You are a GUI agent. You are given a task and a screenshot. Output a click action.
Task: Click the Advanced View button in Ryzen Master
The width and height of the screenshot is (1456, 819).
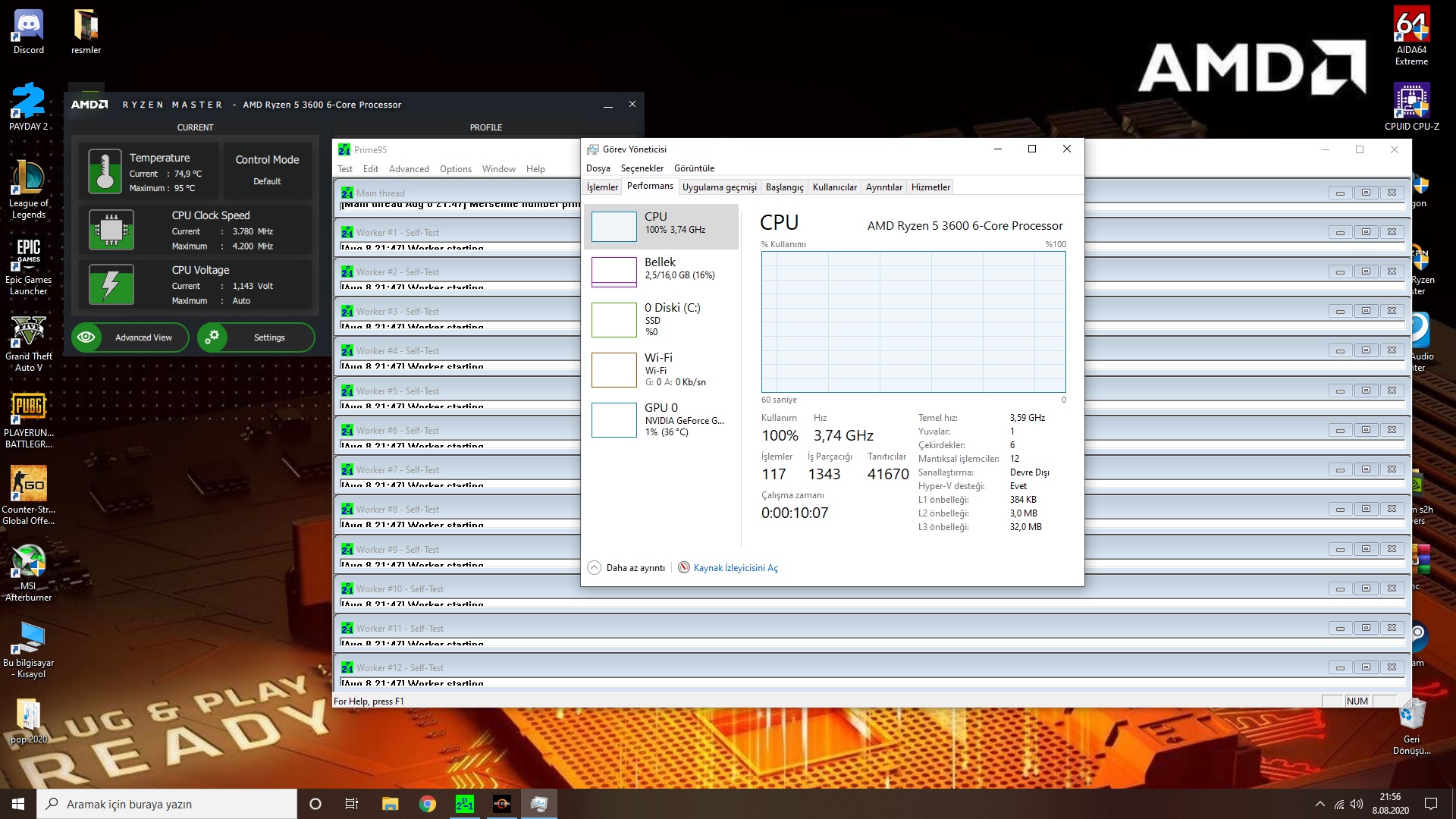(129, 337)
